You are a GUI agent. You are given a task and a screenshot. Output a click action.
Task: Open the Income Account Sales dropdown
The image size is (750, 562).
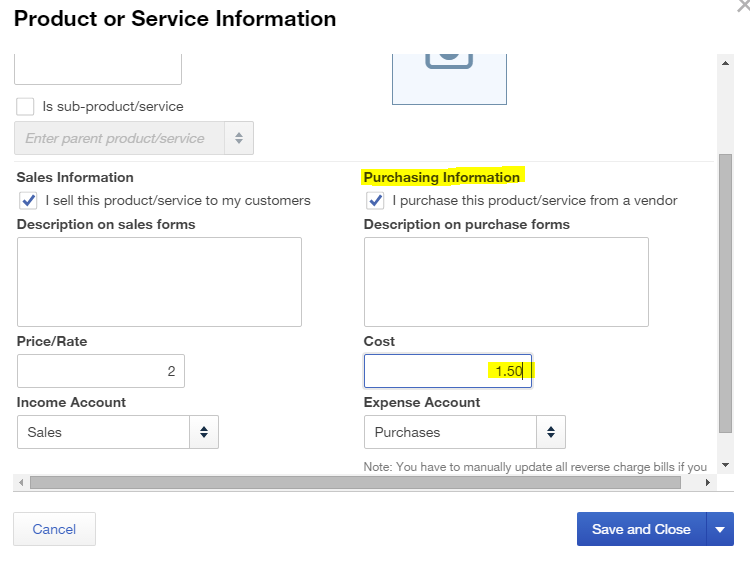click(118, 432)
